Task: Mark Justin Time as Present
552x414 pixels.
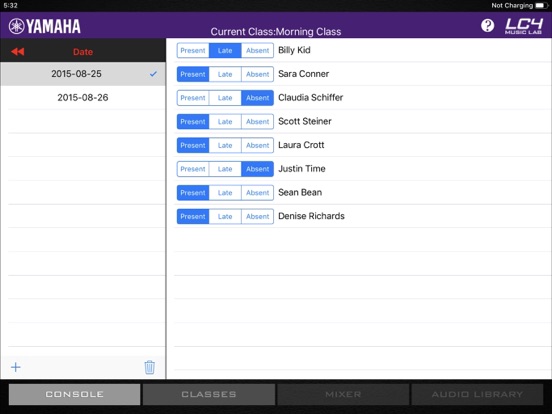Action: point(193,169)
